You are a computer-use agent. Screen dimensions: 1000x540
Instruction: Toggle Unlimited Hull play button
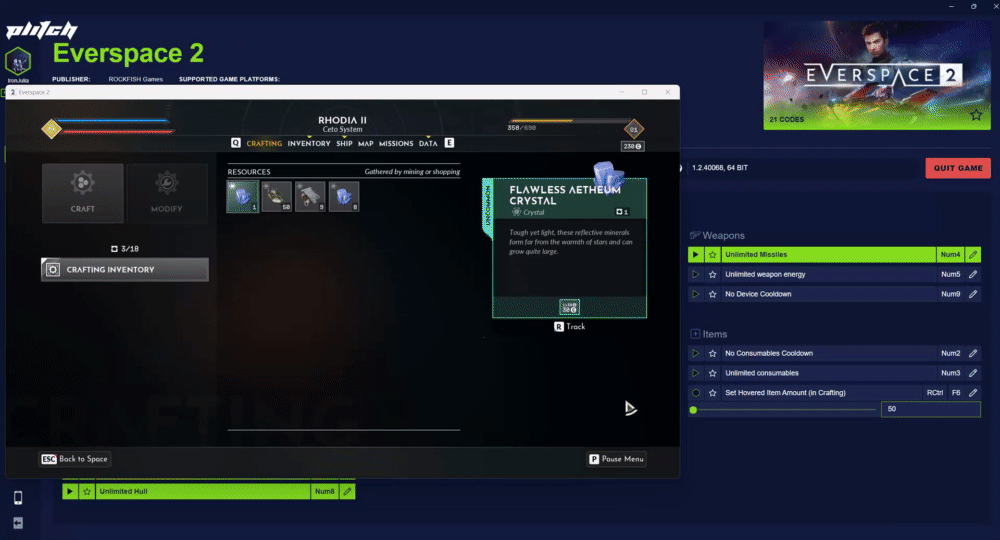[70, 492]
